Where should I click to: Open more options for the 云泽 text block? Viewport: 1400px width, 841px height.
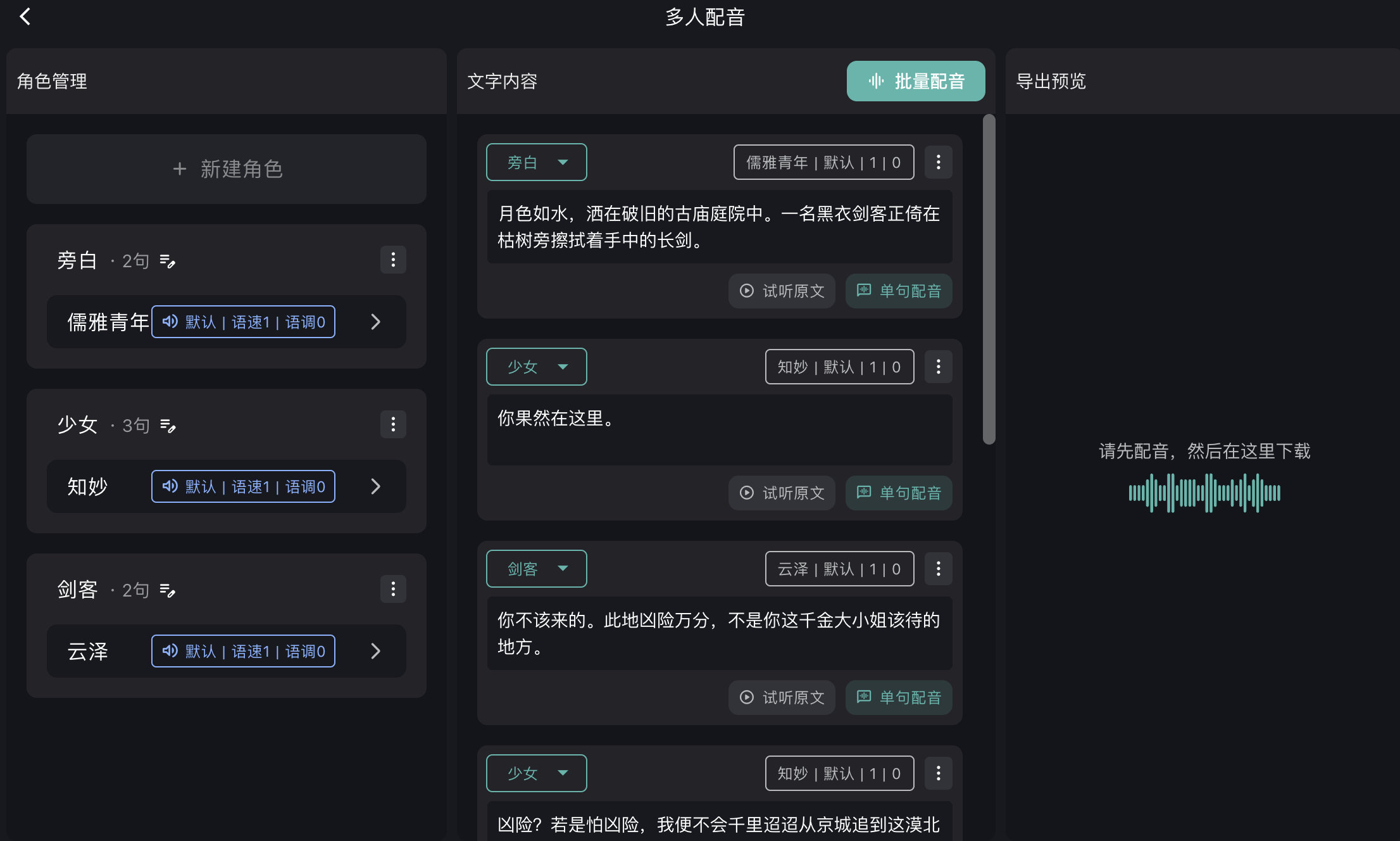point(938,569)
